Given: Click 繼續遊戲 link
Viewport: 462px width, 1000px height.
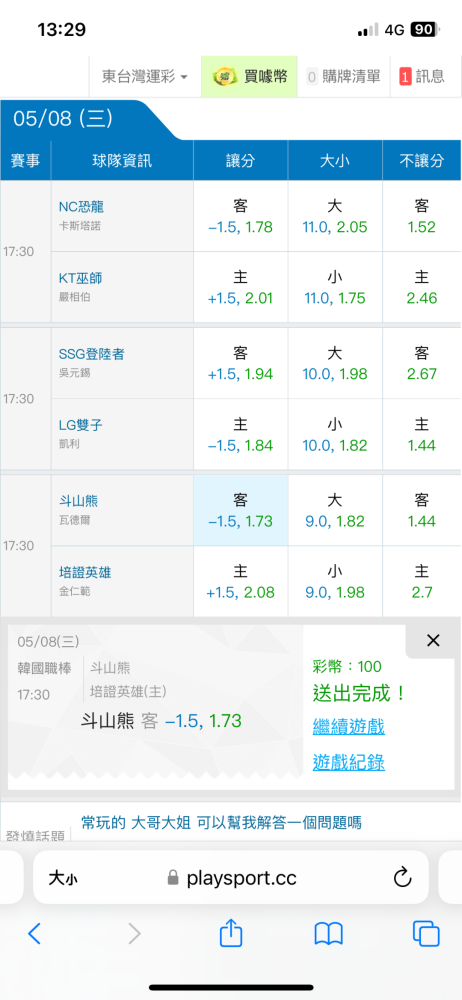Looking at the screenshot, I should click(348, 726).
